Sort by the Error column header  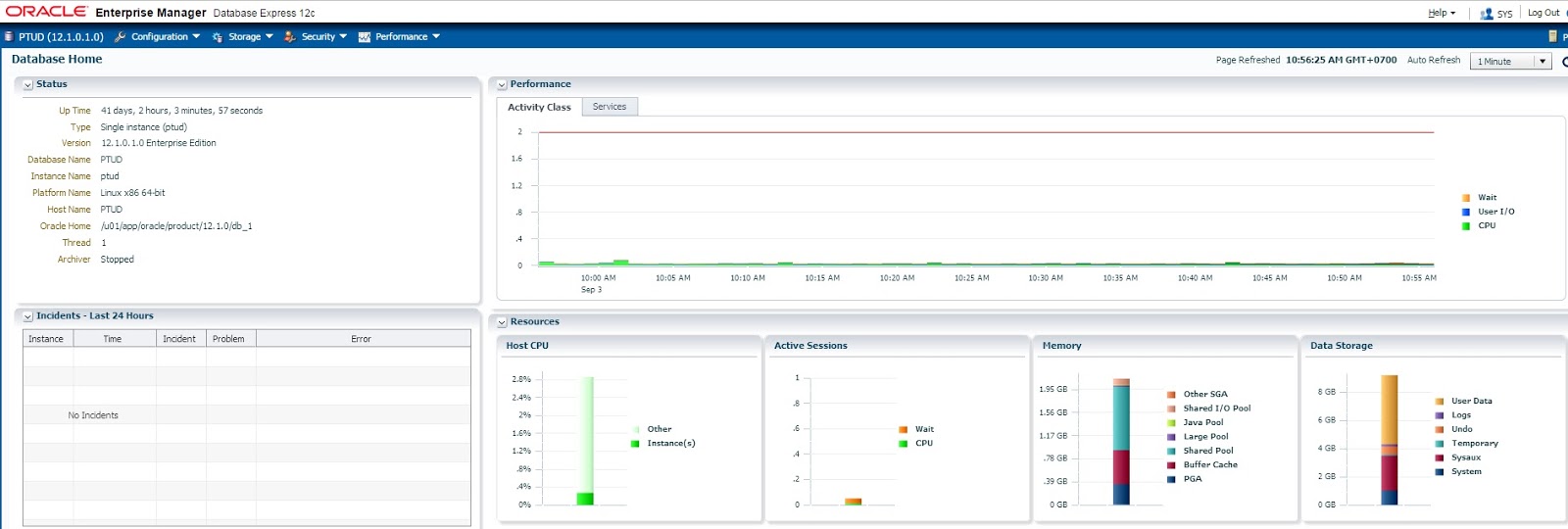pyautogui.click(x=363, y=339)
